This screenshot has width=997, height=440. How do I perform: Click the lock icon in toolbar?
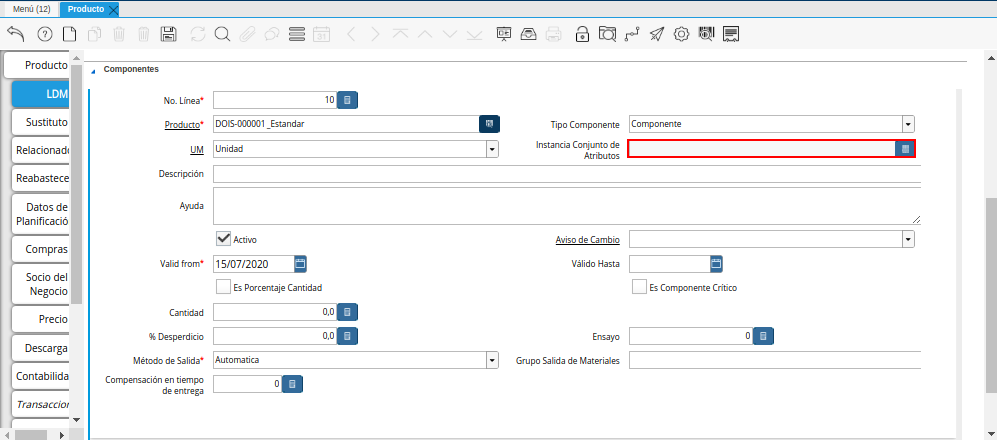[x=582, y=34]
